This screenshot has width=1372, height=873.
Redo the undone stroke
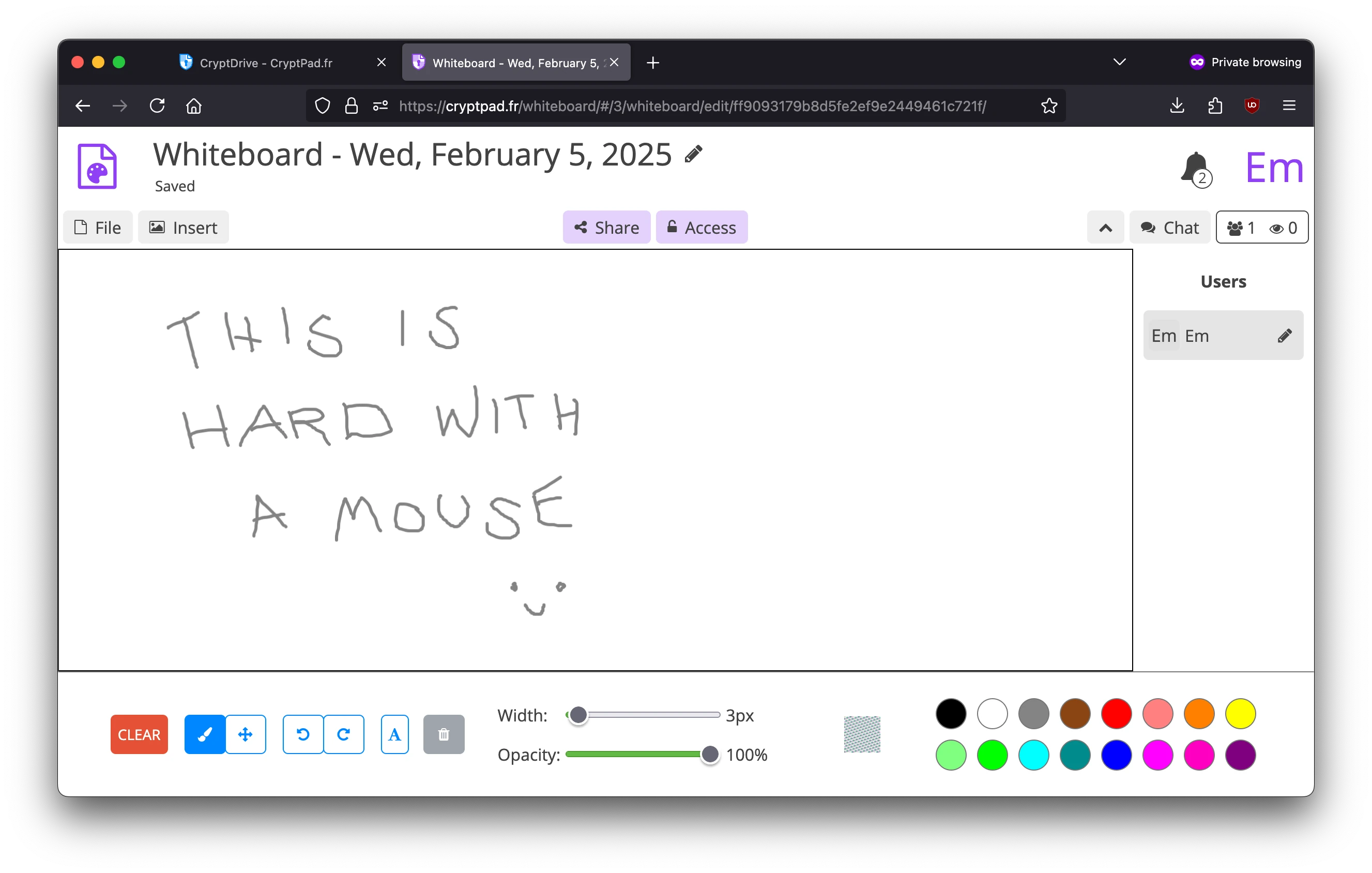point(344,734)
